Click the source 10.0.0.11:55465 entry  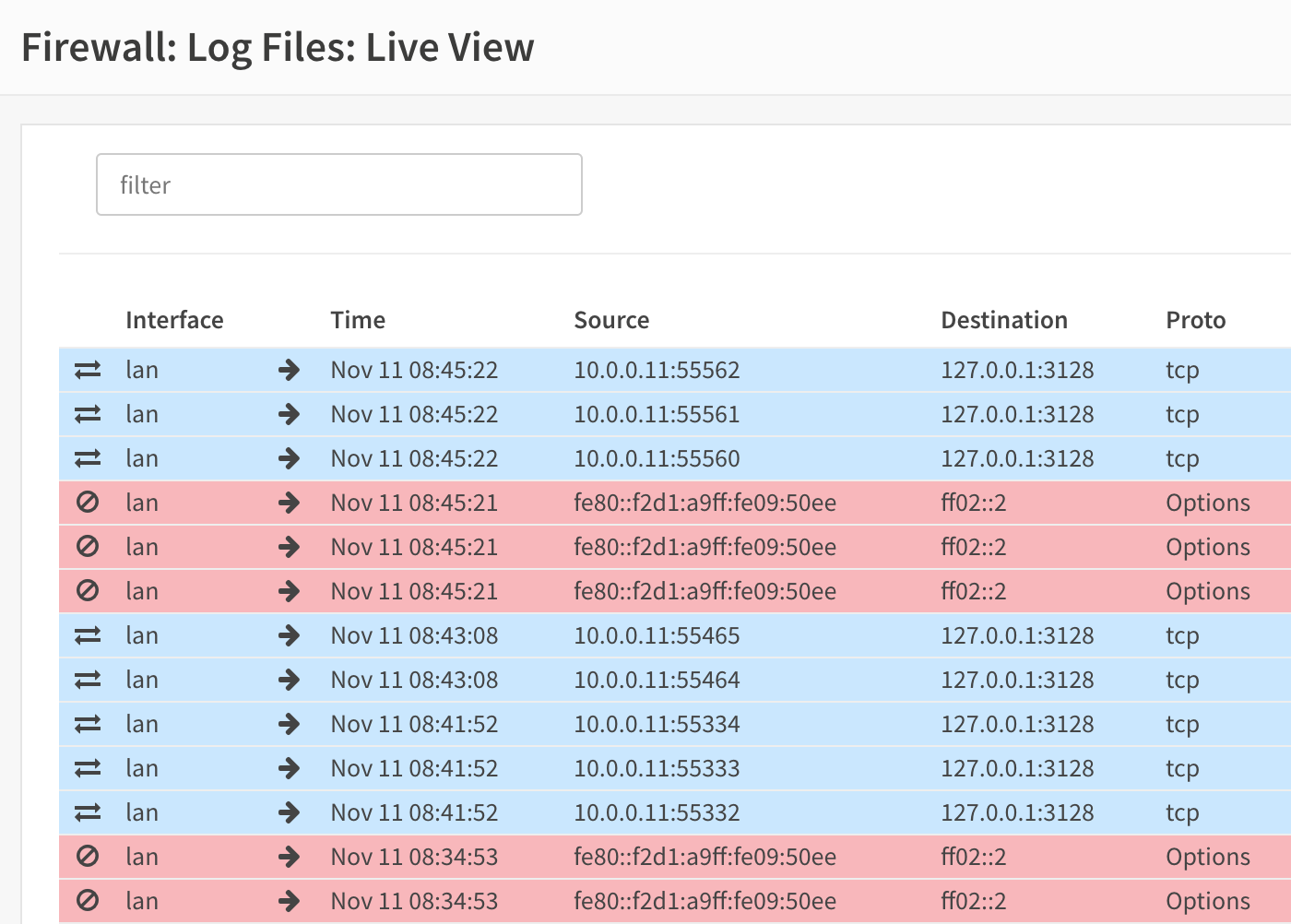pos(657,635)
